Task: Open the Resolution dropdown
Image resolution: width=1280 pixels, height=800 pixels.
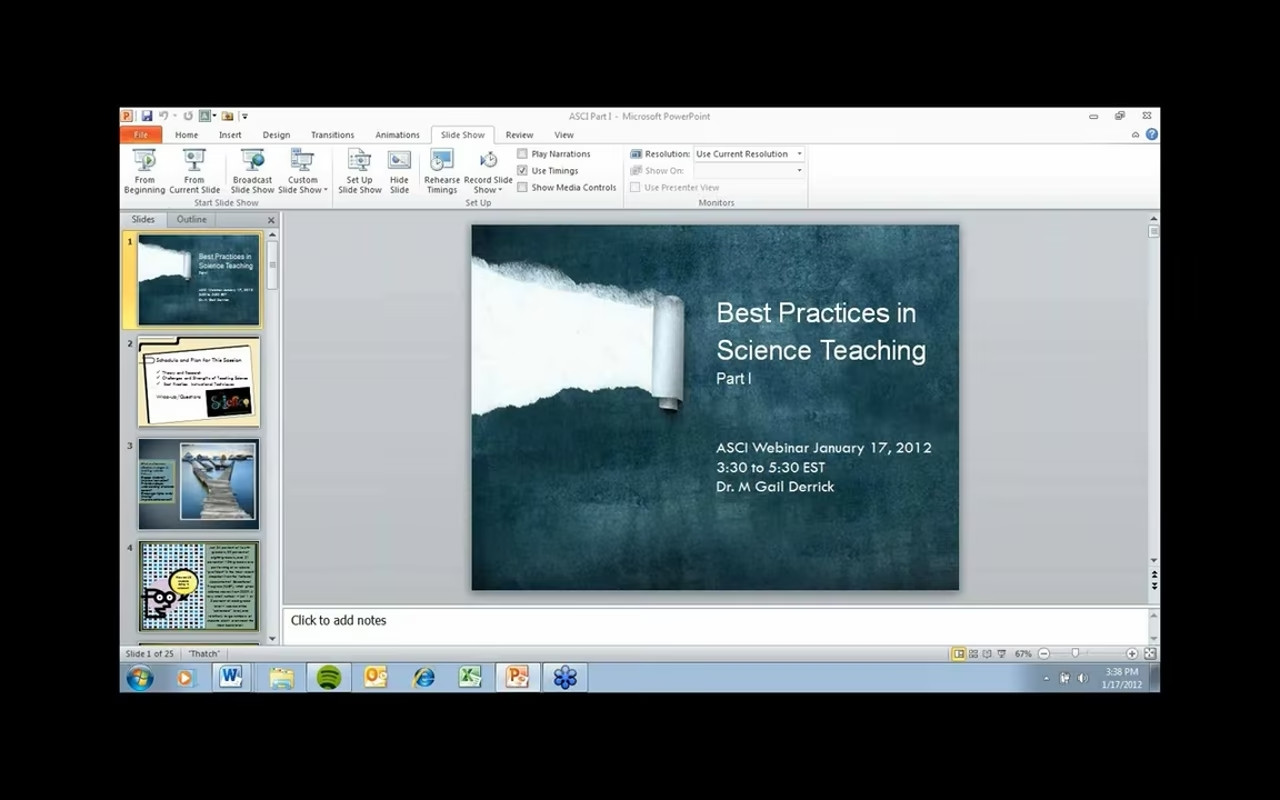Action: point(799,154)
